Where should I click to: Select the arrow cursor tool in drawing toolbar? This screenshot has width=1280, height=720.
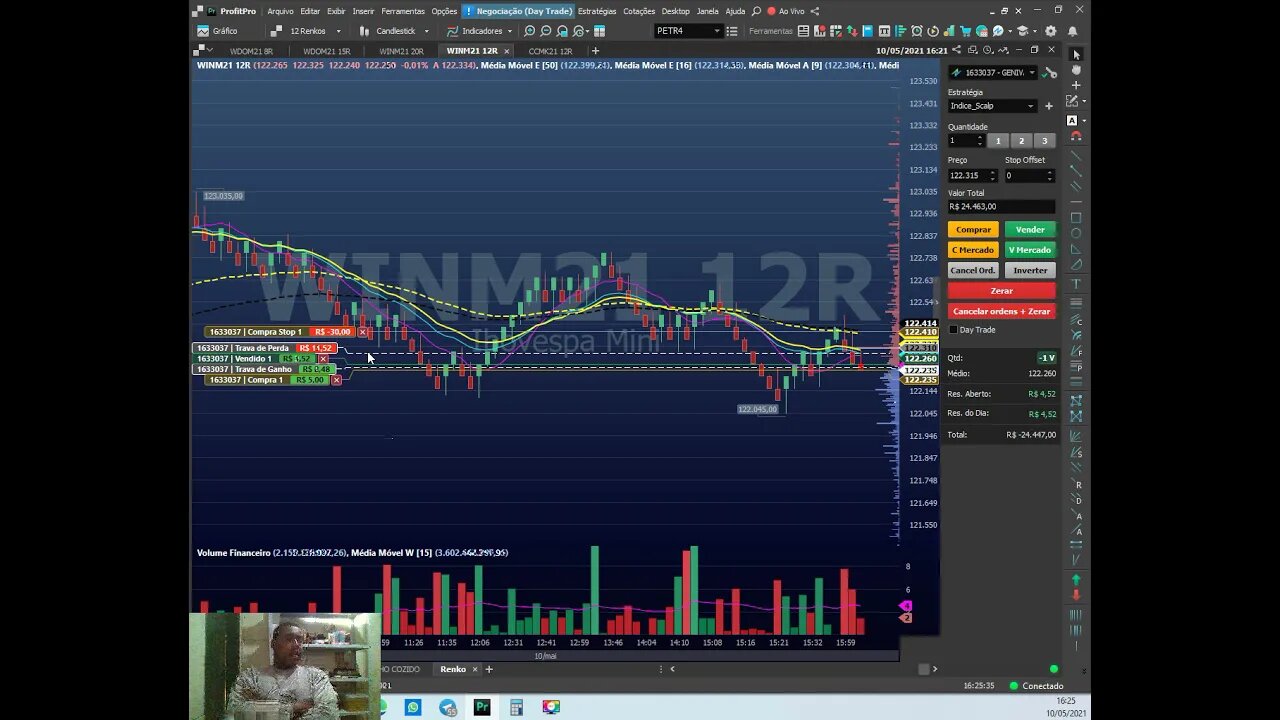point(1076,54)
